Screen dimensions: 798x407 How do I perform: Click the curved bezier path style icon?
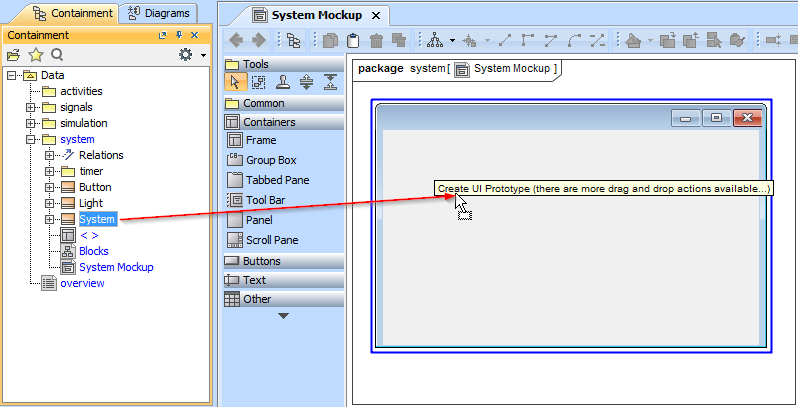(x=574, y=40)
